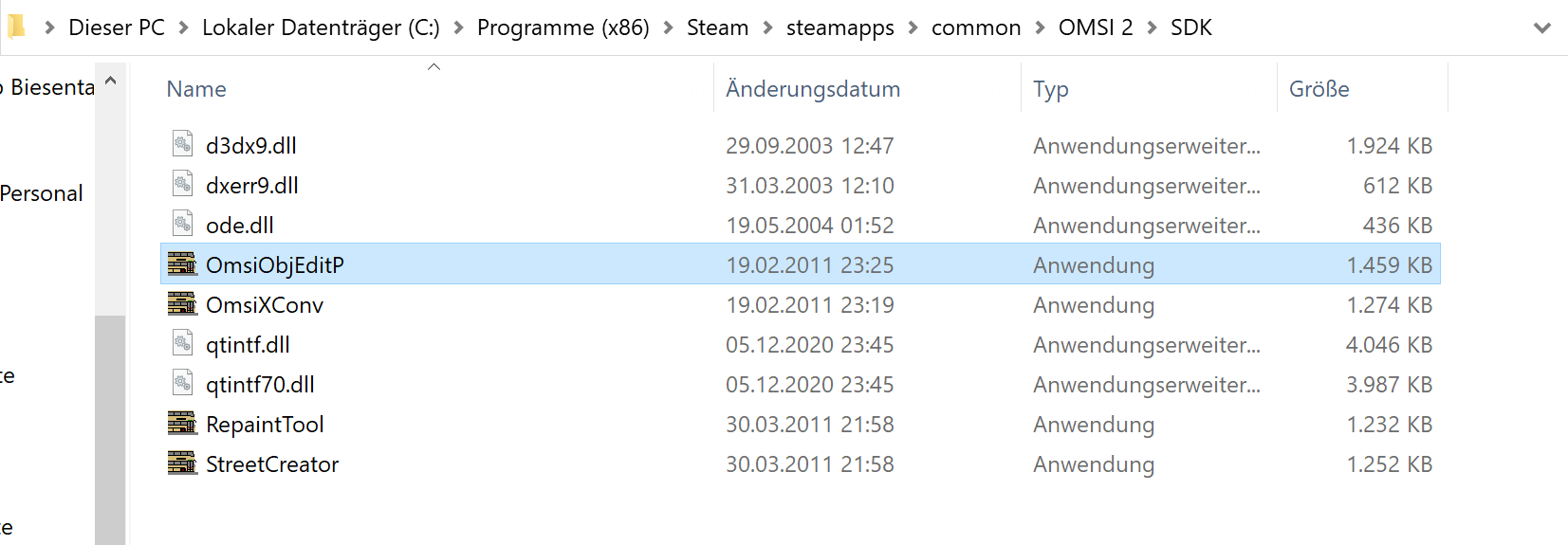This screenshot has width=1568, height=545.
Task: Click the dxerr9.dll file icon
Action: click(x=182, y=184)
